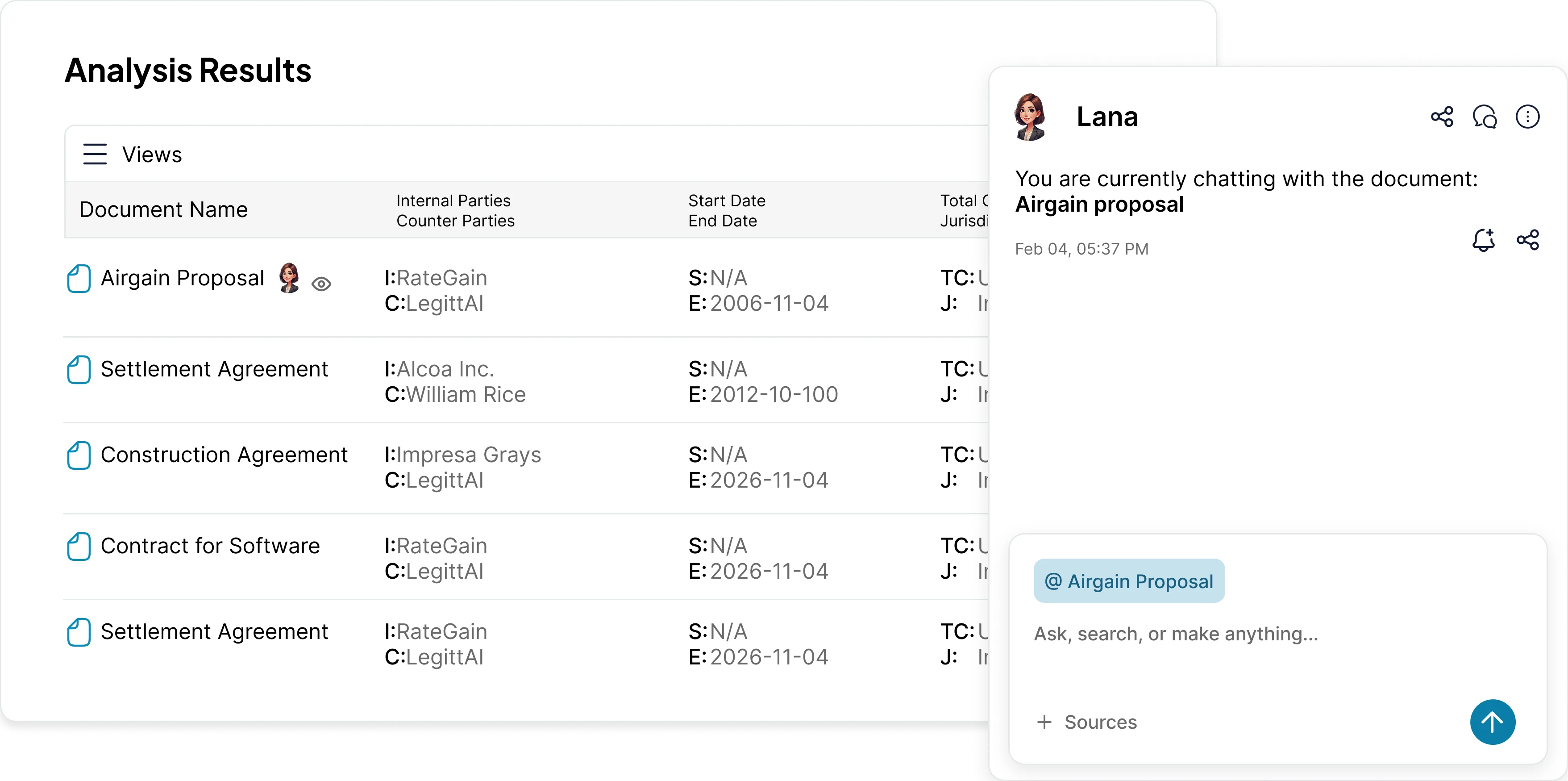1568x781 pixels.
Task: Send message with the blue arrow button
Action: tap(1493, 722)
